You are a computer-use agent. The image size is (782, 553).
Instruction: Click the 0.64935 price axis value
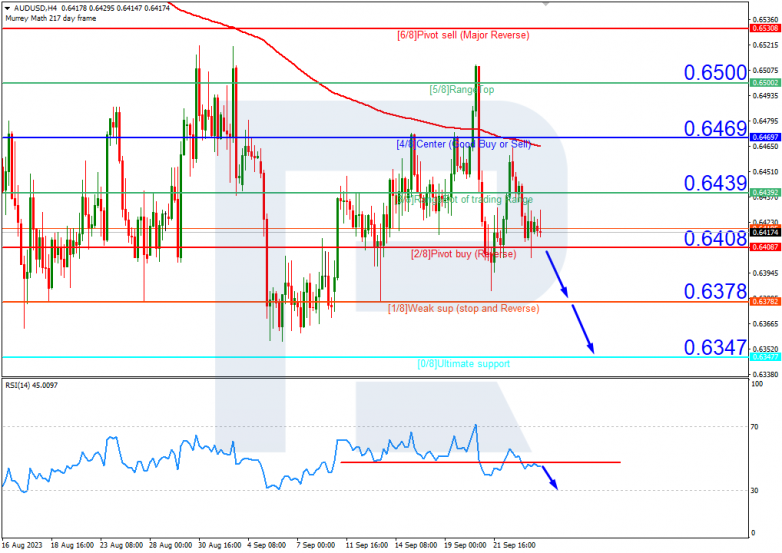pyautogui.click(x=765, y=96)
